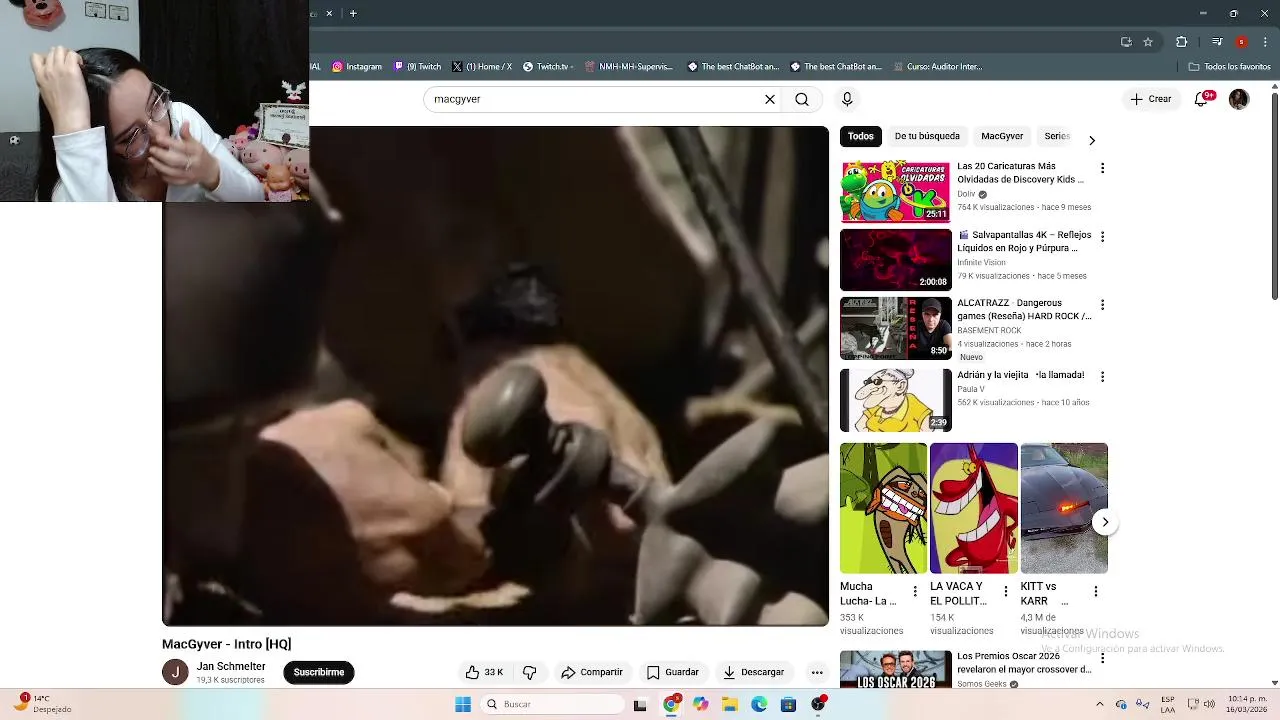
Task: Open Chrome media control icon
Action: pyautogui.click(x=1217, y=42)
